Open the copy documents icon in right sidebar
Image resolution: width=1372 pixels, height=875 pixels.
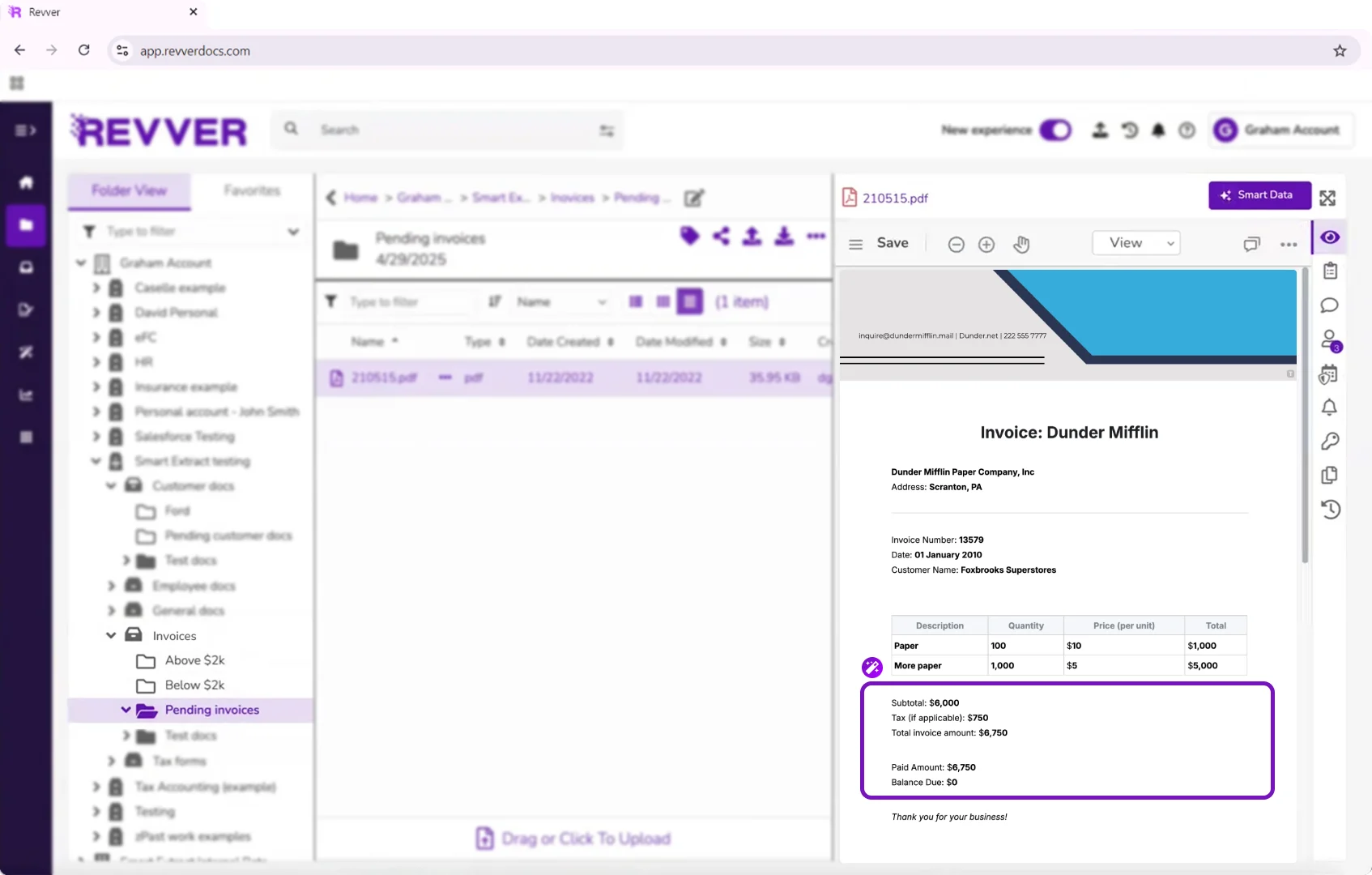coord(1329,476)
